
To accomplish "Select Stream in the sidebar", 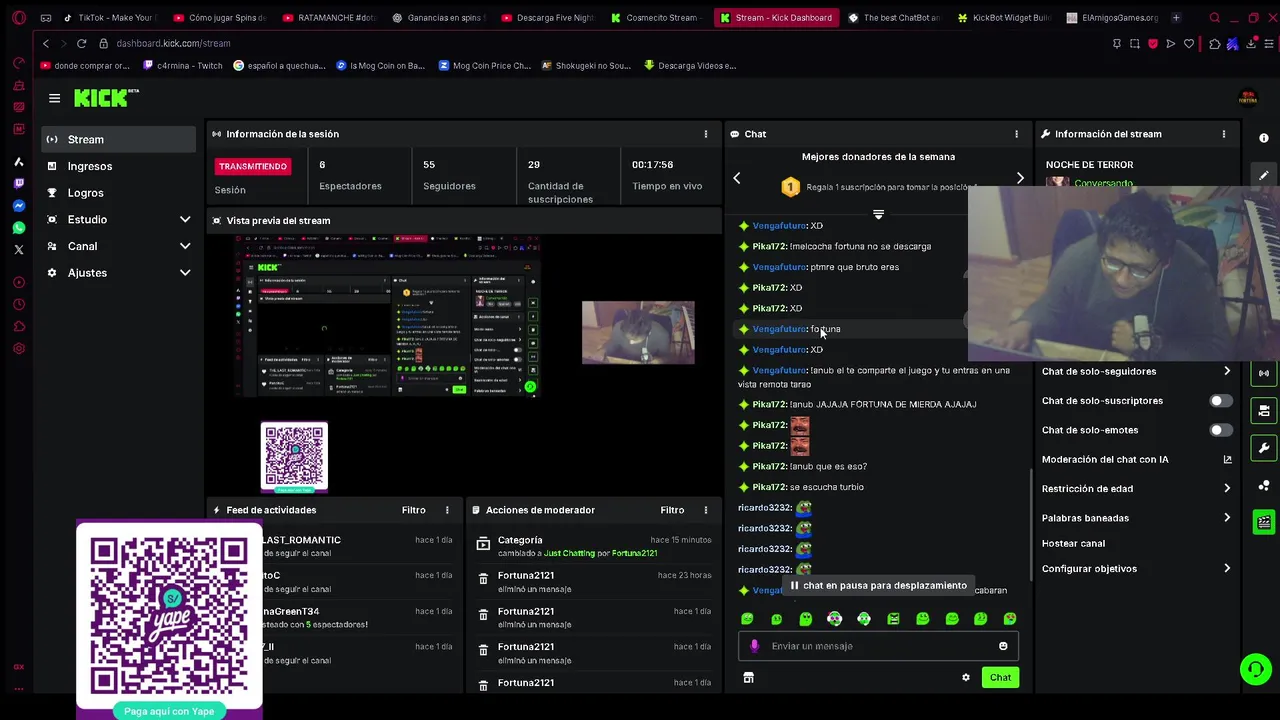I will pos(118,140).
